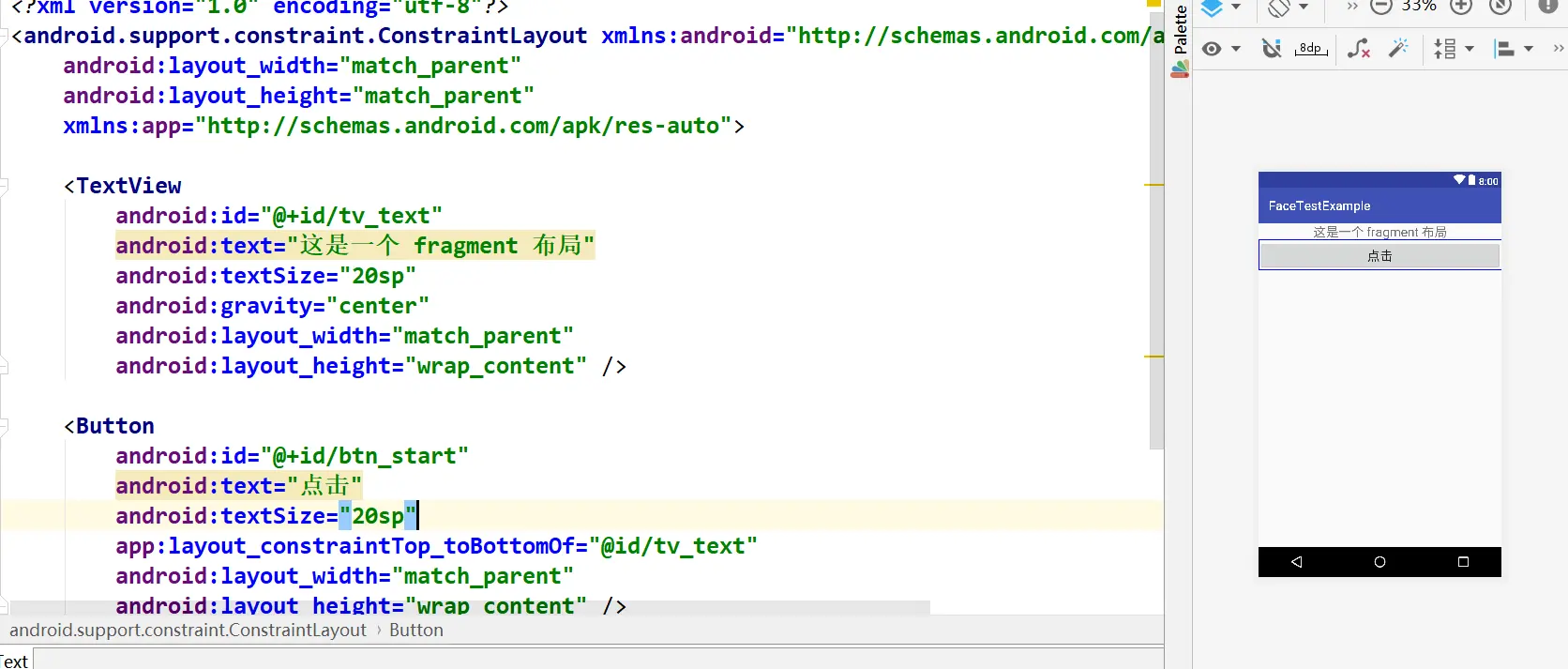Click the yellow inspection status square
Screen dimensions: 1568x669
pos(1154,3)
